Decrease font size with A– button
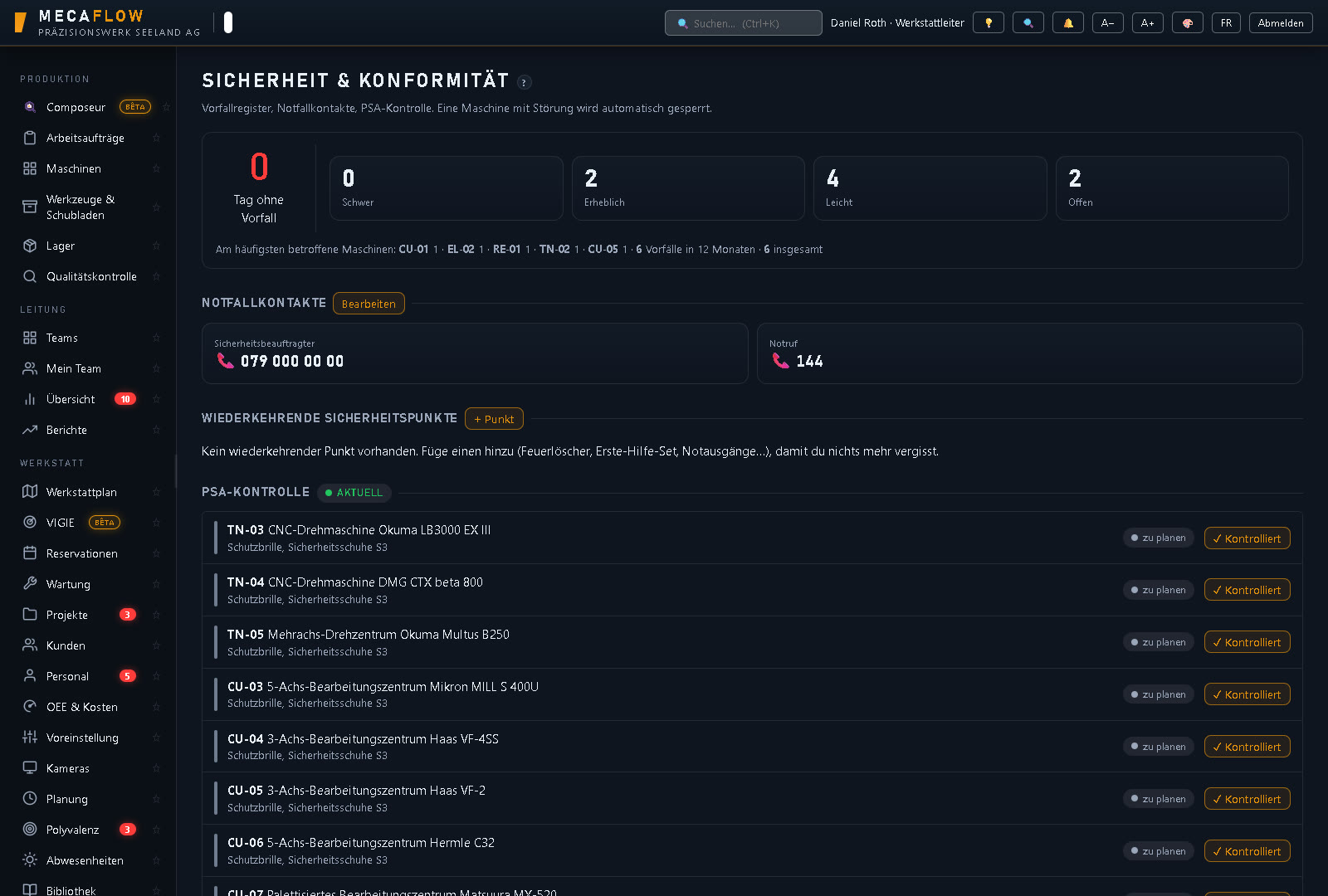The height and width of the screenshot is (896, 1328). click(x=1108, y=23)
